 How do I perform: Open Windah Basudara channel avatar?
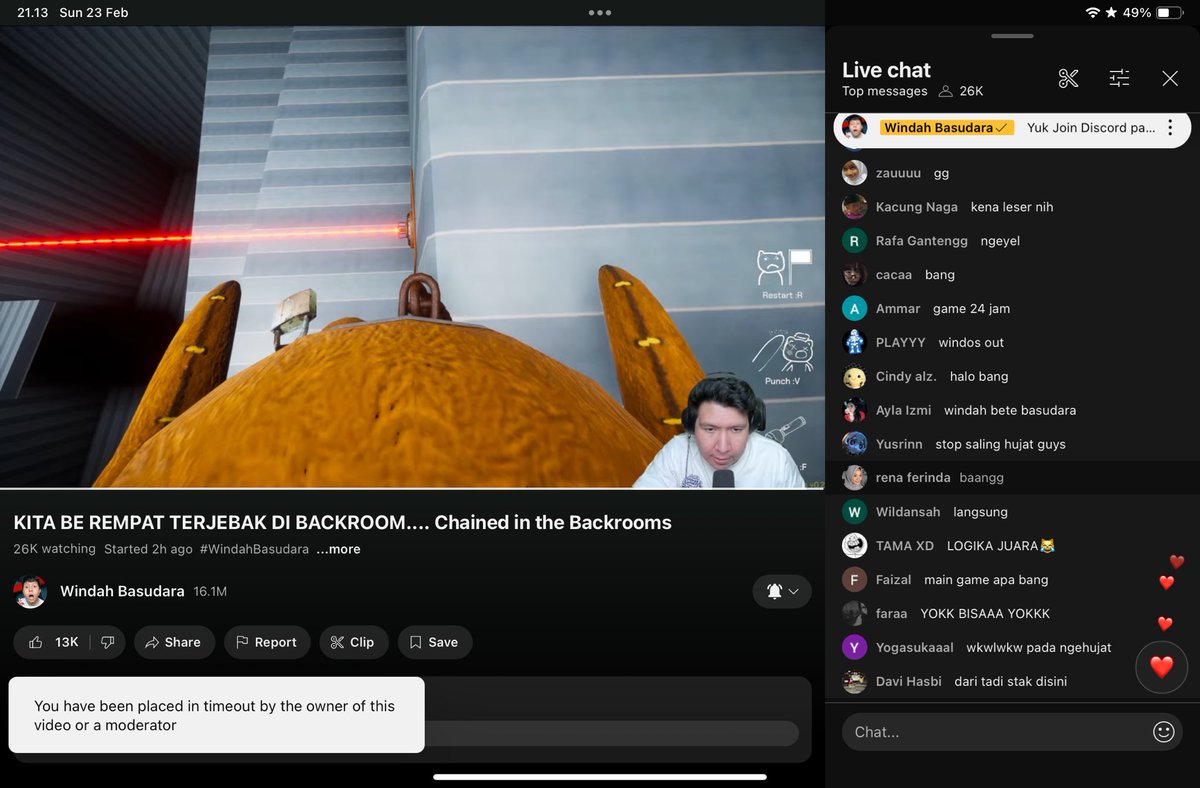pos(30,591)
